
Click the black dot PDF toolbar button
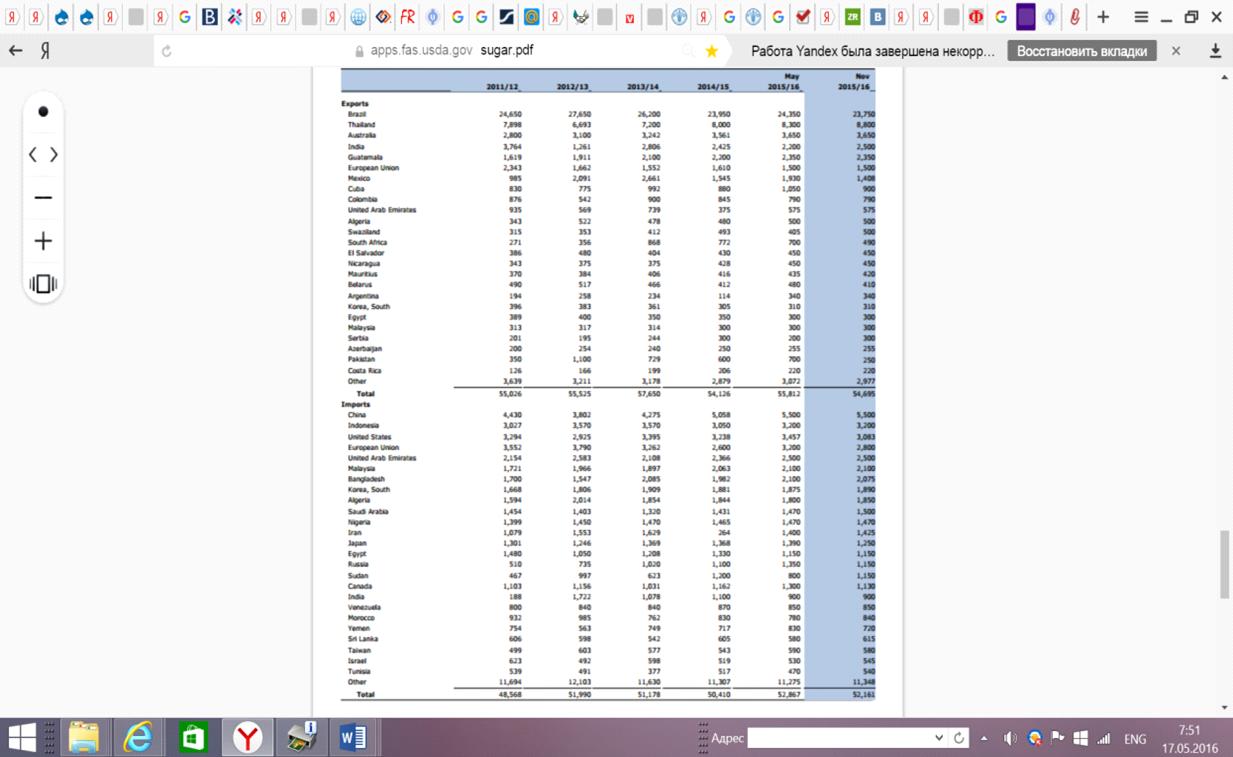(43, 112)
